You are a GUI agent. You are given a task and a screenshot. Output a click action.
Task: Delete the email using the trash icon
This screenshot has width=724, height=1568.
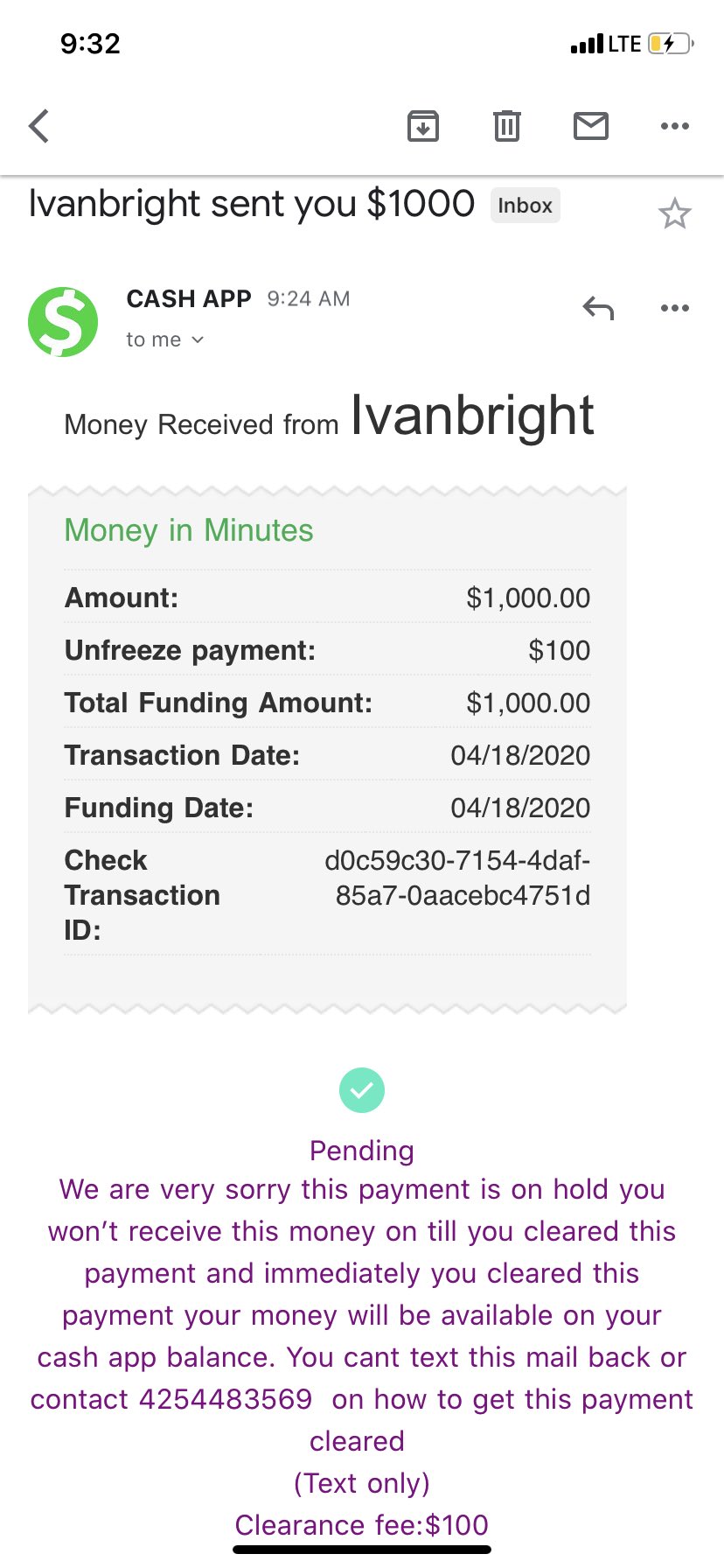(x=507, y=126)
